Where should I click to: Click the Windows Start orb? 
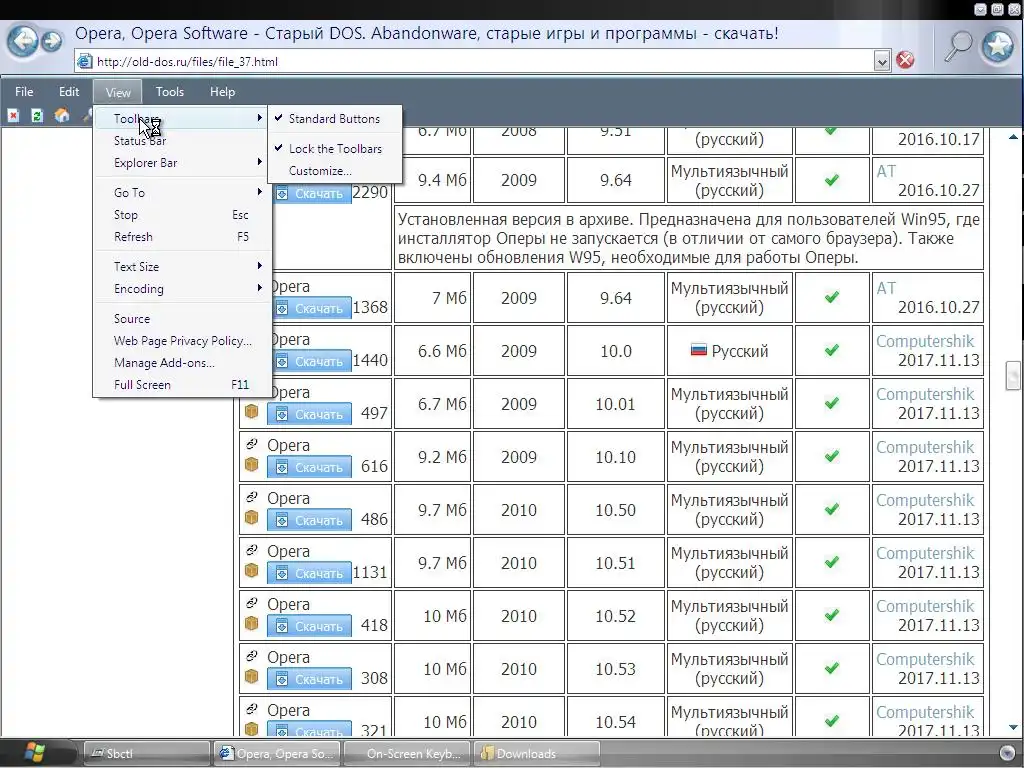tap(33, 753)
